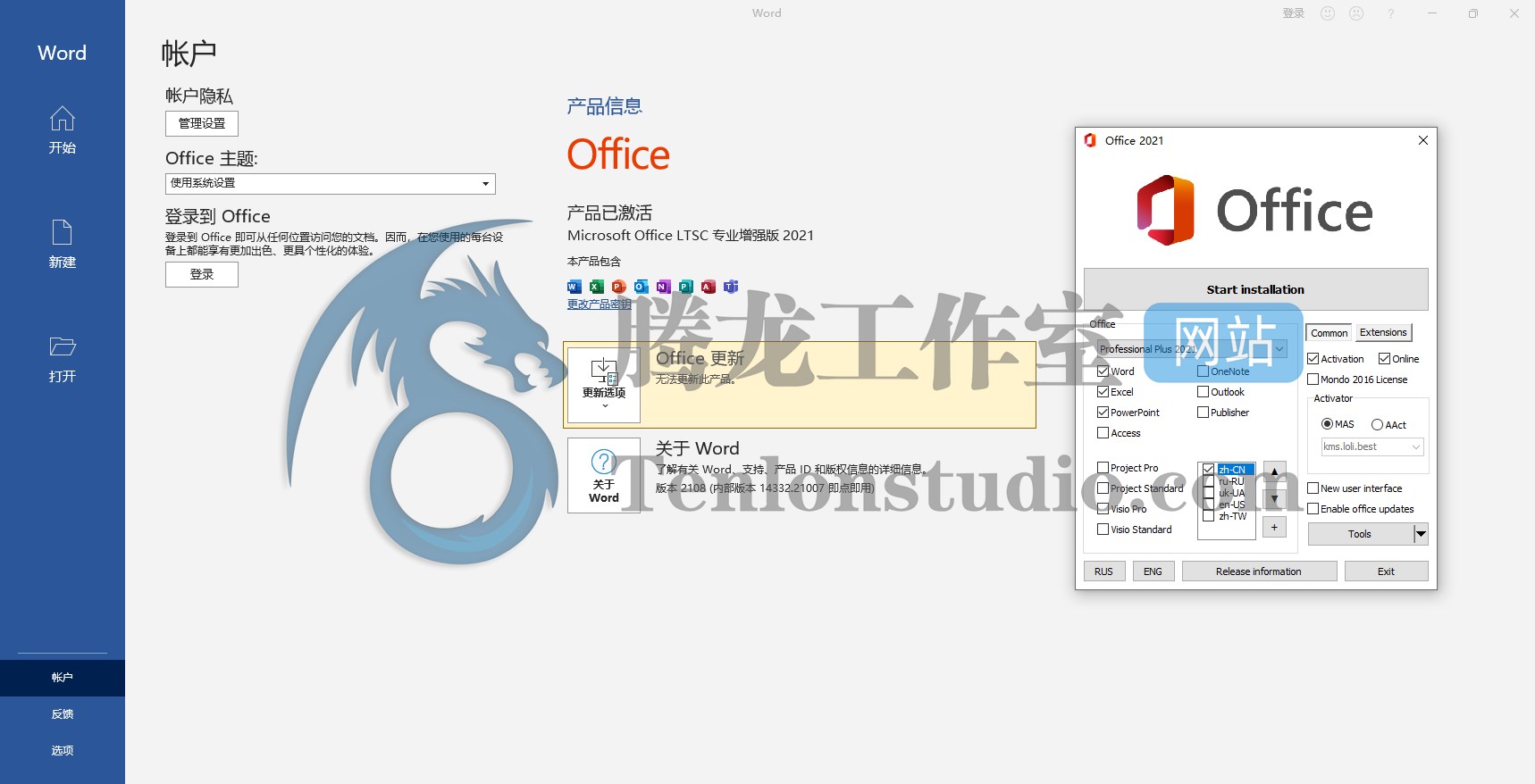Click the Publisher app icon under included products
Image resolution: width=1535 pixels, height=784 pixels.
(x=686, y=287)
